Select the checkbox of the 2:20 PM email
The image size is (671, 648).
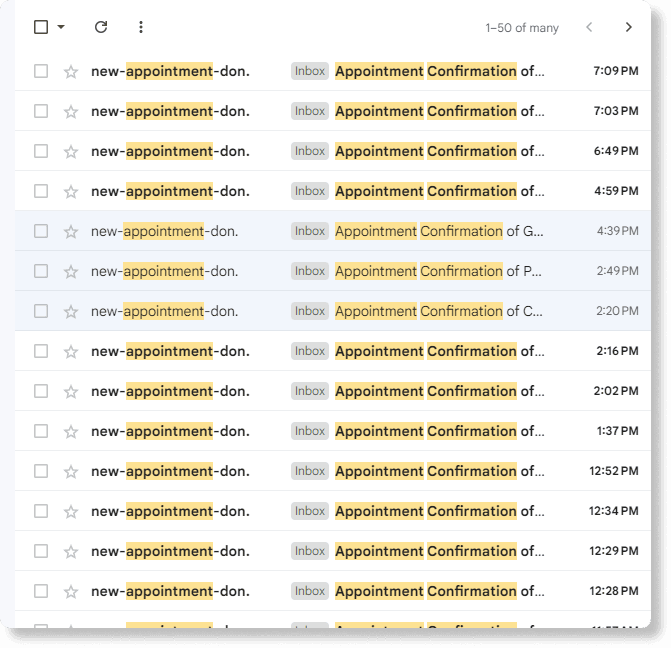coord(41,311)
